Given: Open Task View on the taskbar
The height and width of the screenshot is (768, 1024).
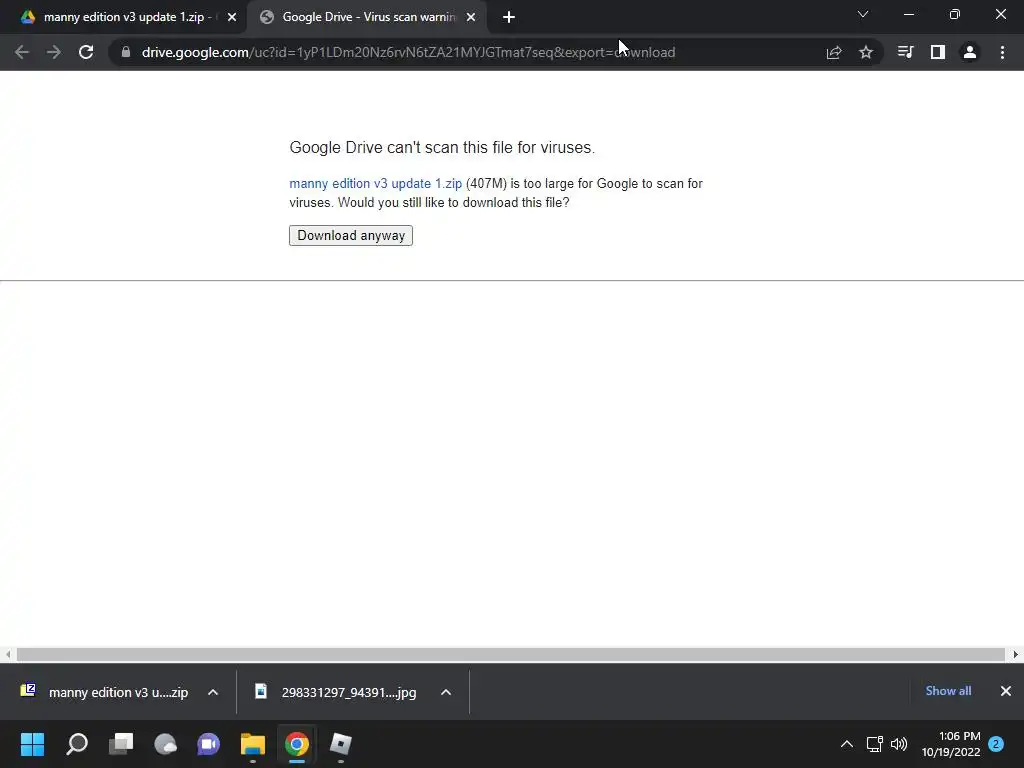Looking at the screenshot, I should pos(121,744).
